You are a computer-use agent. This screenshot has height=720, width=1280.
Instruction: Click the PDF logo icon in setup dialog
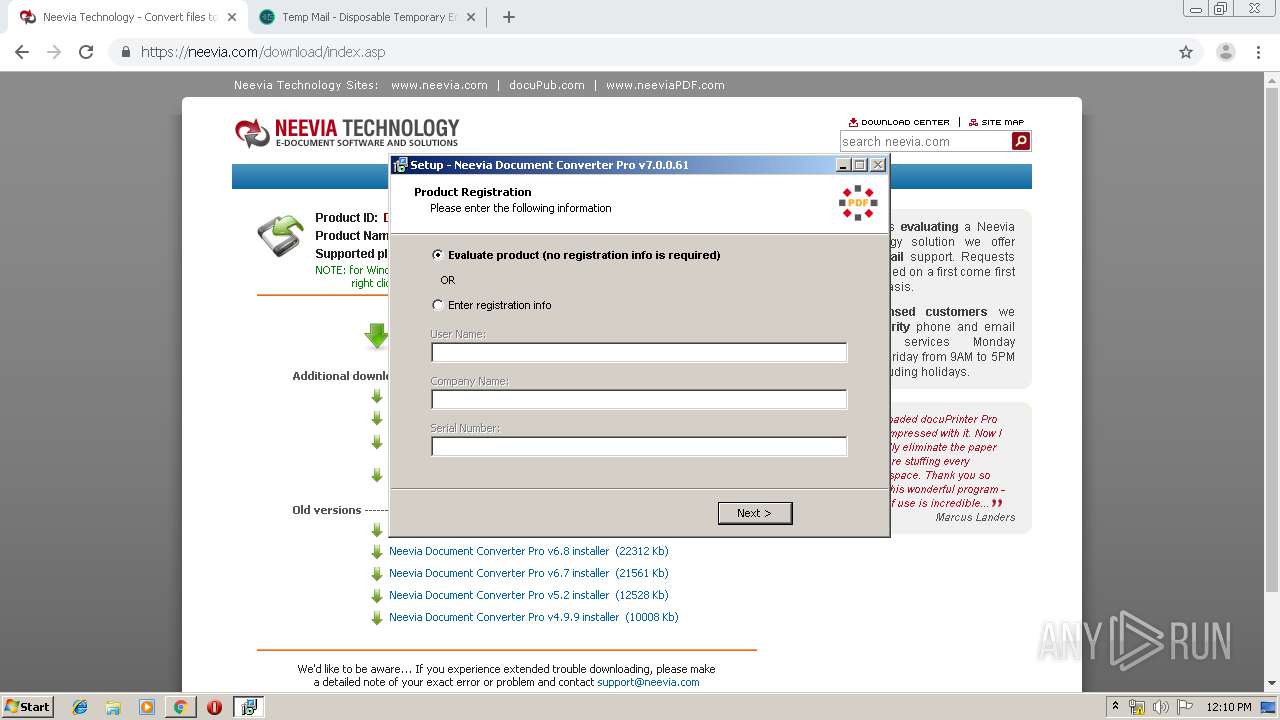[858, 203]
